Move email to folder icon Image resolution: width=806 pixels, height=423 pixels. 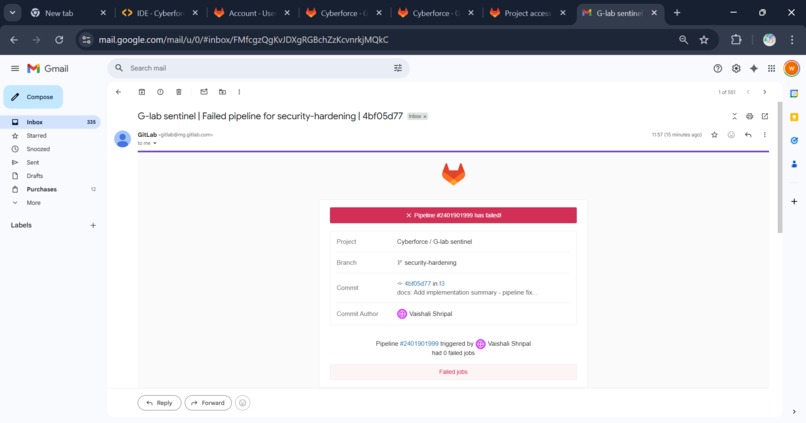[x=223, y=92]
